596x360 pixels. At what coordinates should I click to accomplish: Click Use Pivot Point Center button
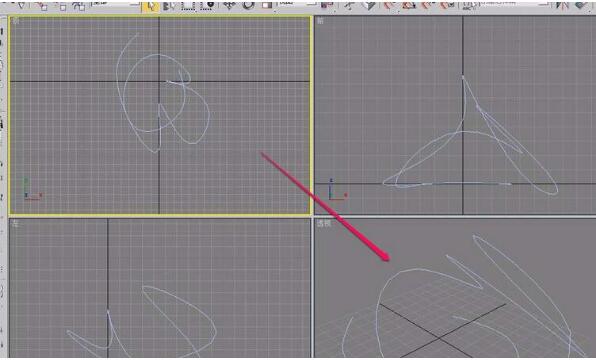pyautogui.click(x=327, y=6)
